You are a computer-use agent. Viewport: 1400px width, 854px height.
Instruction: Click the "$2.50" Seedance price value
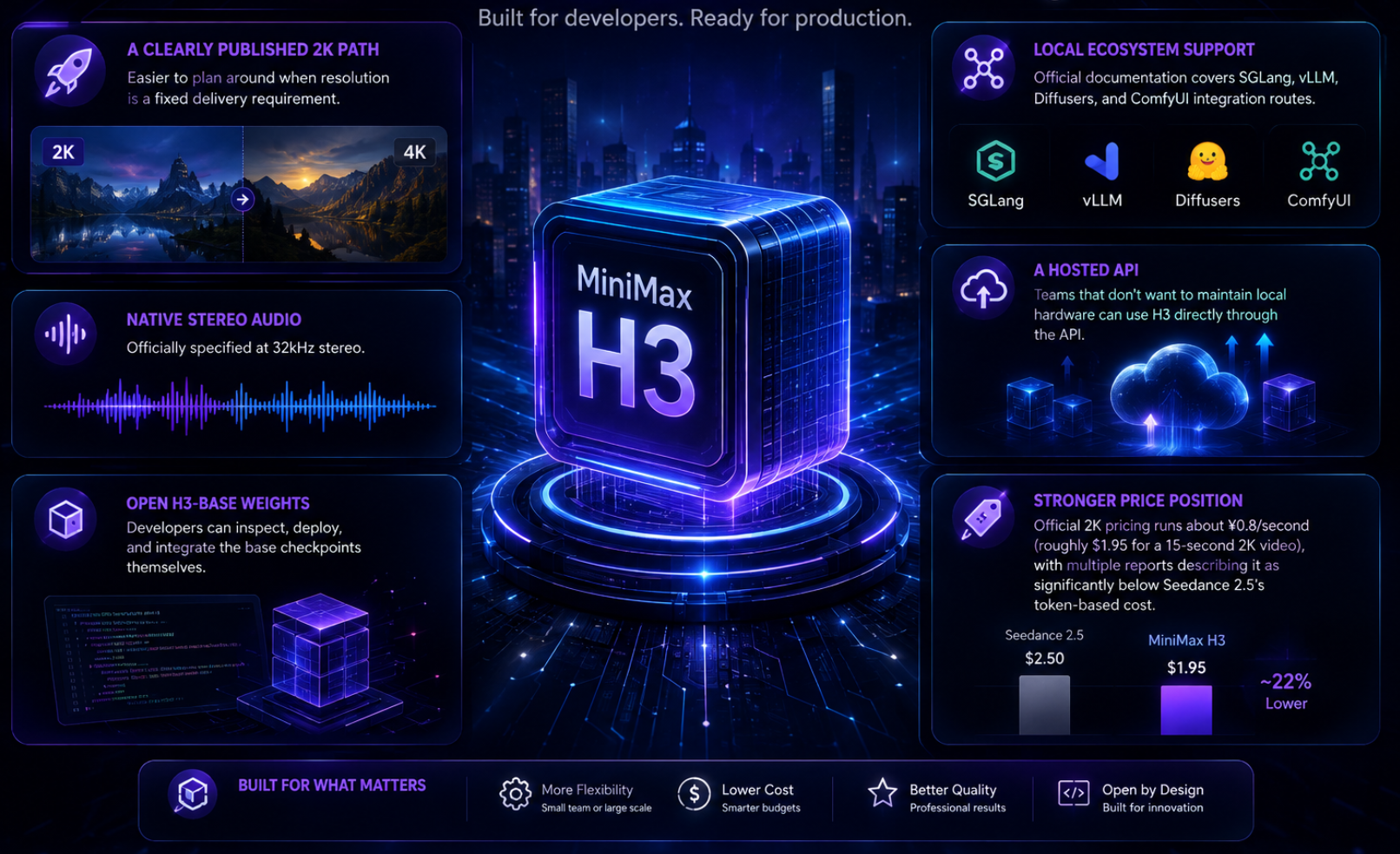tap(1044, 659)
